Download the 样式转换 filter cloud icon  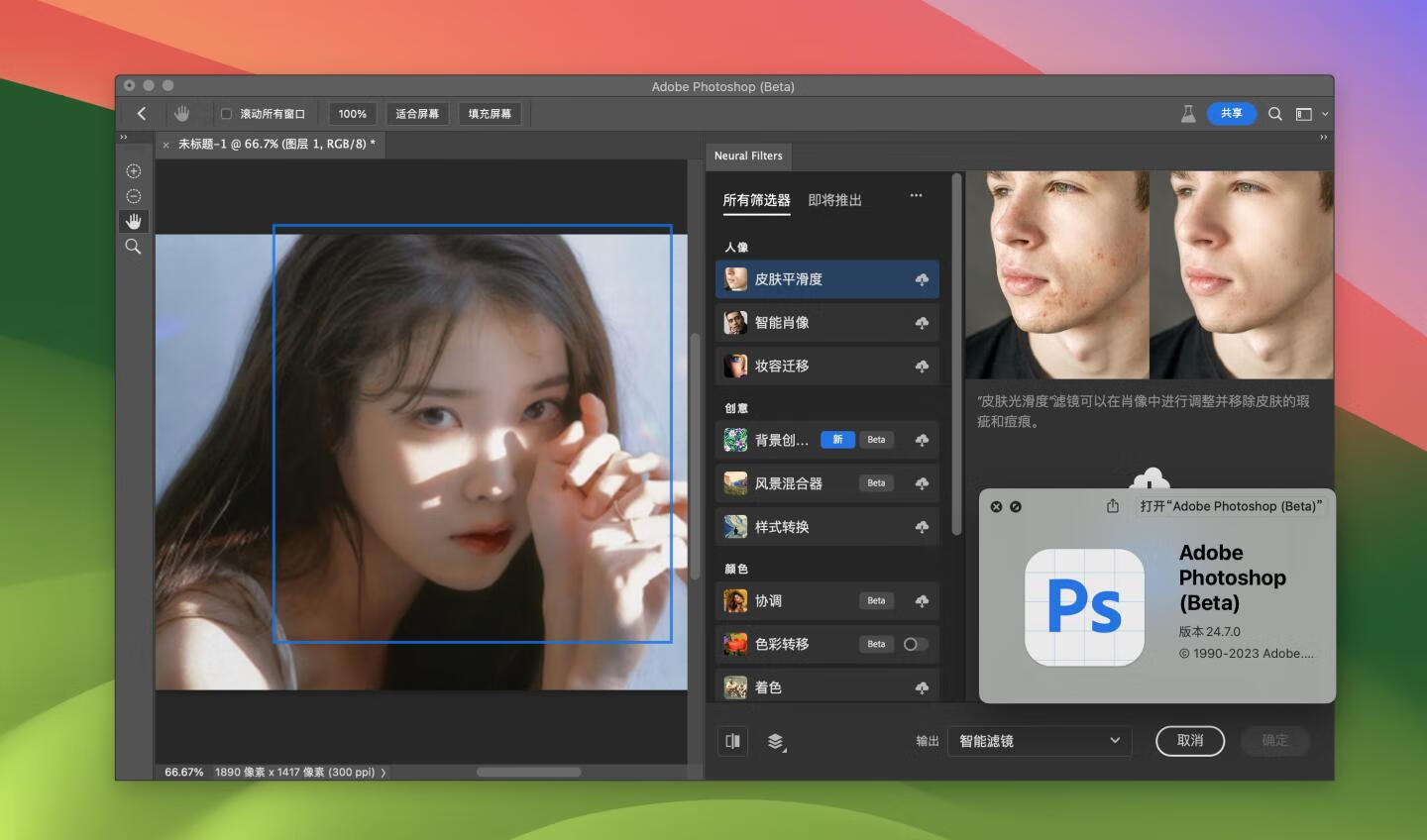coord(922,527)
